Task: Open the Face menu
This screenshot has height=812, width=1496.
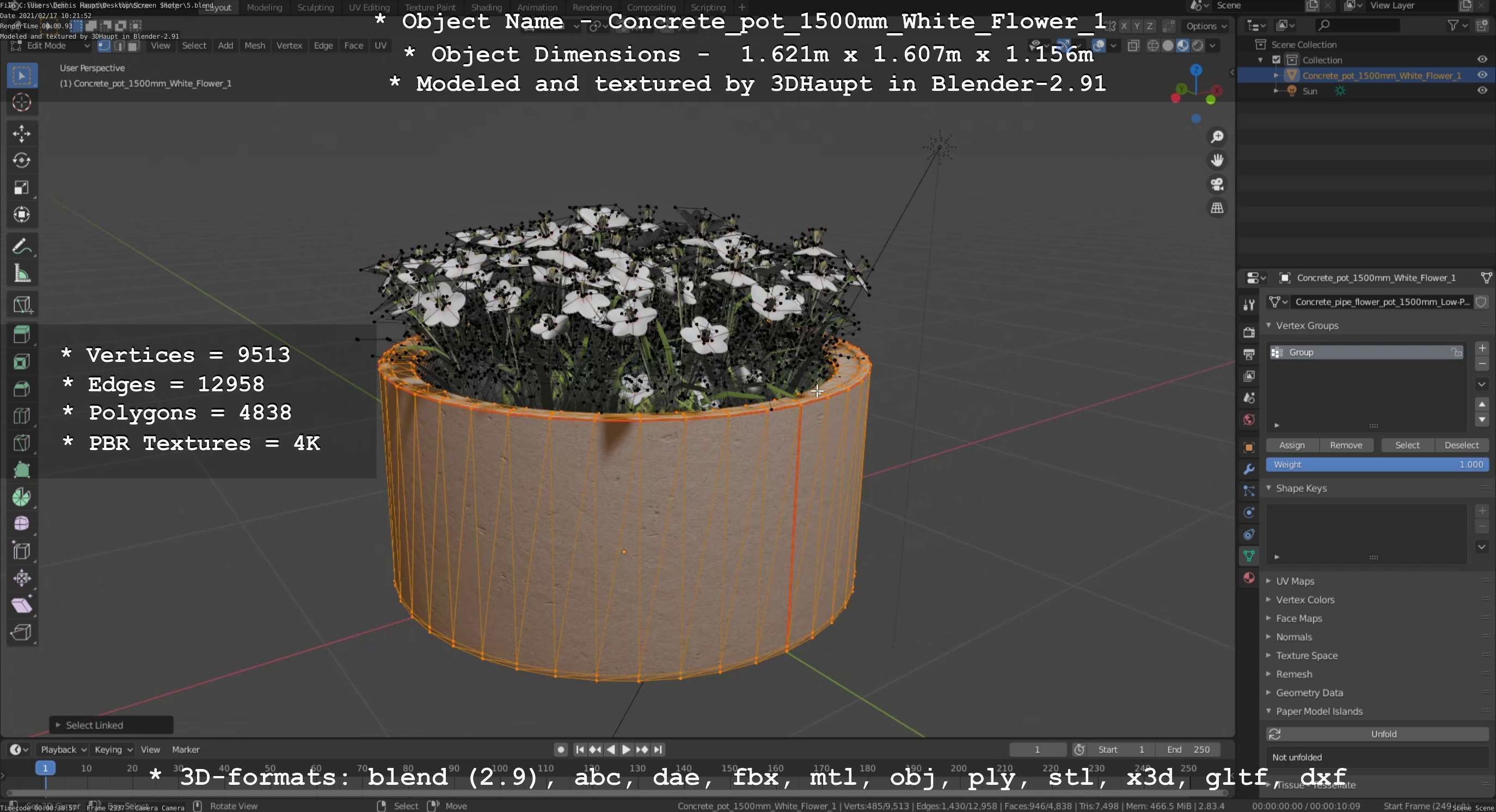Action: pyautogui.click(x=353, y=46)
